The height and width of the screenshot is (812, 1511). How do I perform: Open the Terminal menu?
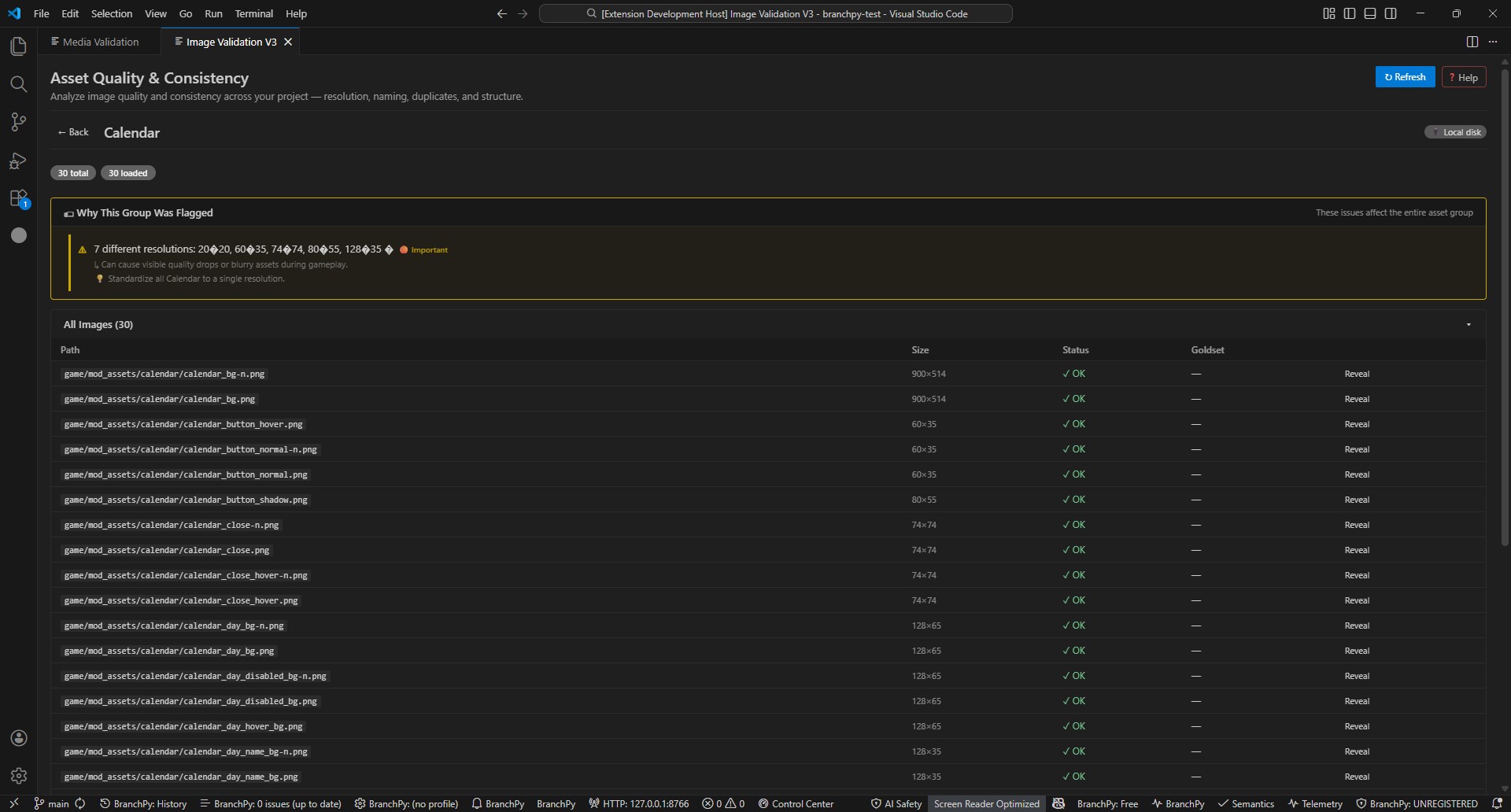pos(253,13)
